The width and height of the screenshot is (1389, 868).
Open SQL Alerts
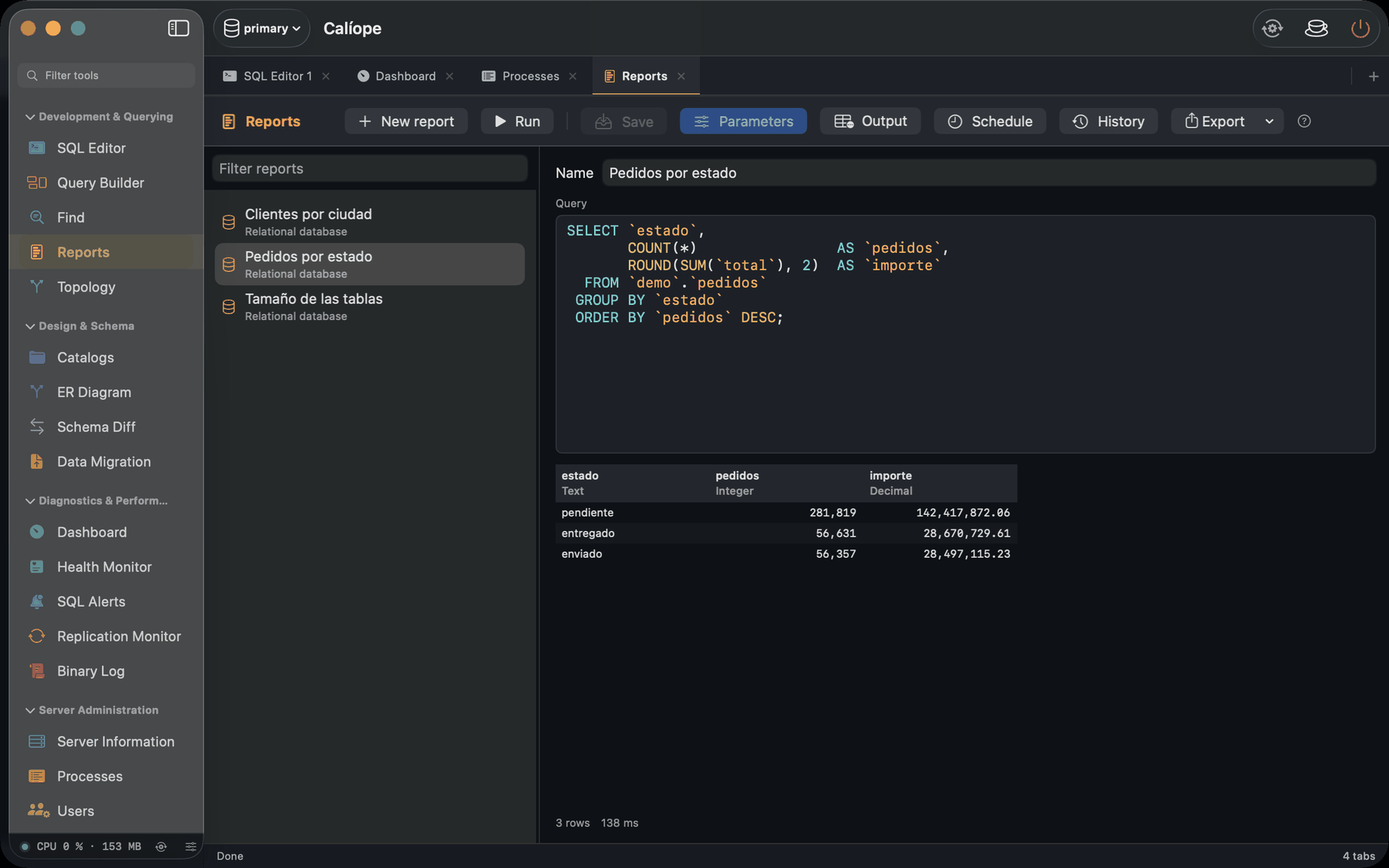coord(106,602)
